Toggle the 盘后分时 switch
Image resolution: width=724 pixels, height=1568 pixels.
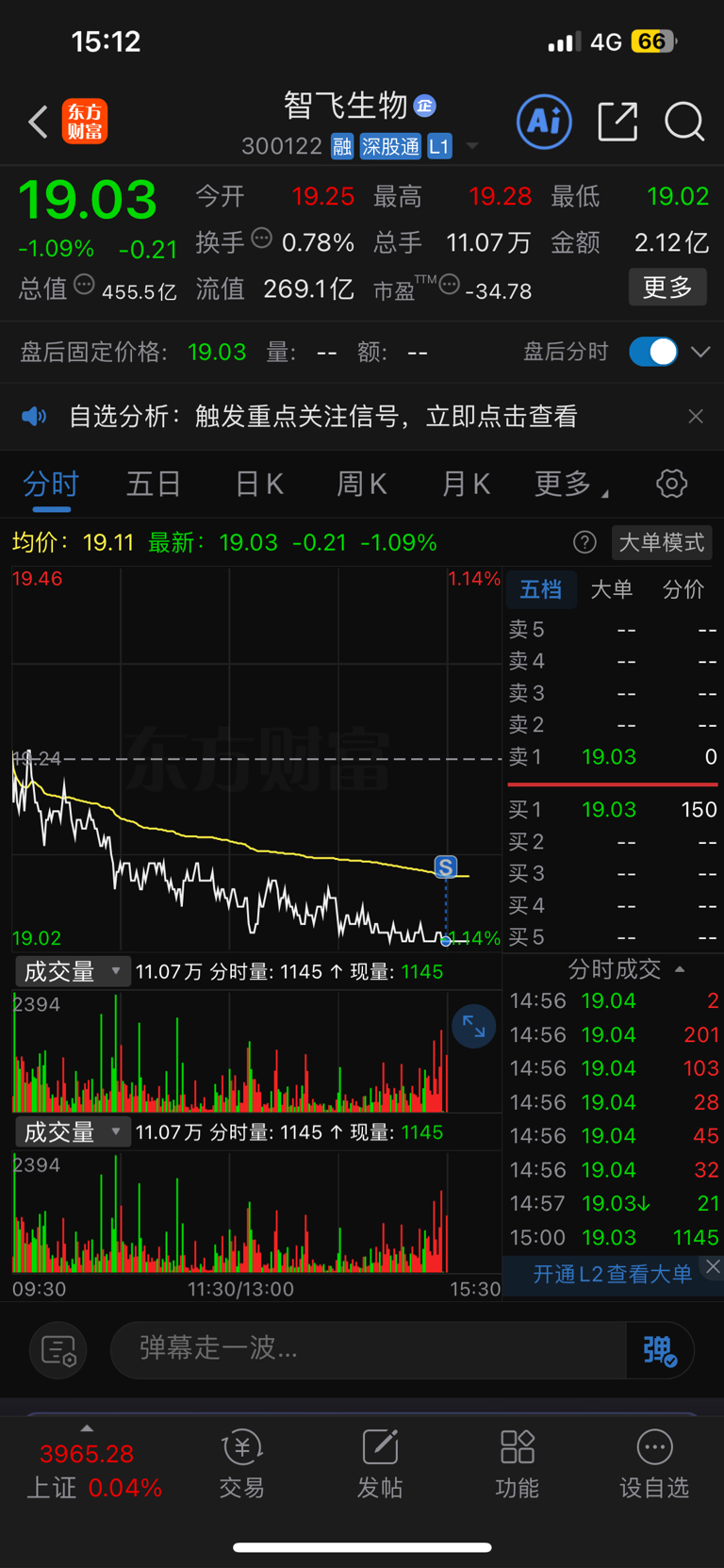[x=653, y=352]
